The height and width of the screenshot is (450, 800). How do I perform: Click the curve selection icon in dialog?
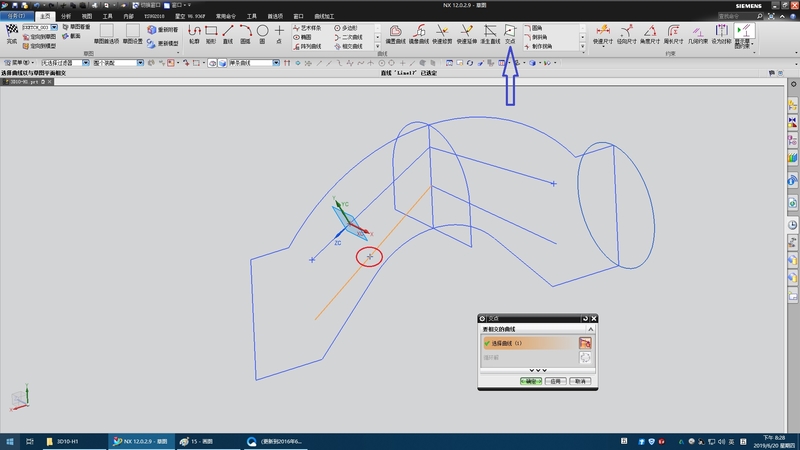click(585, 343)
